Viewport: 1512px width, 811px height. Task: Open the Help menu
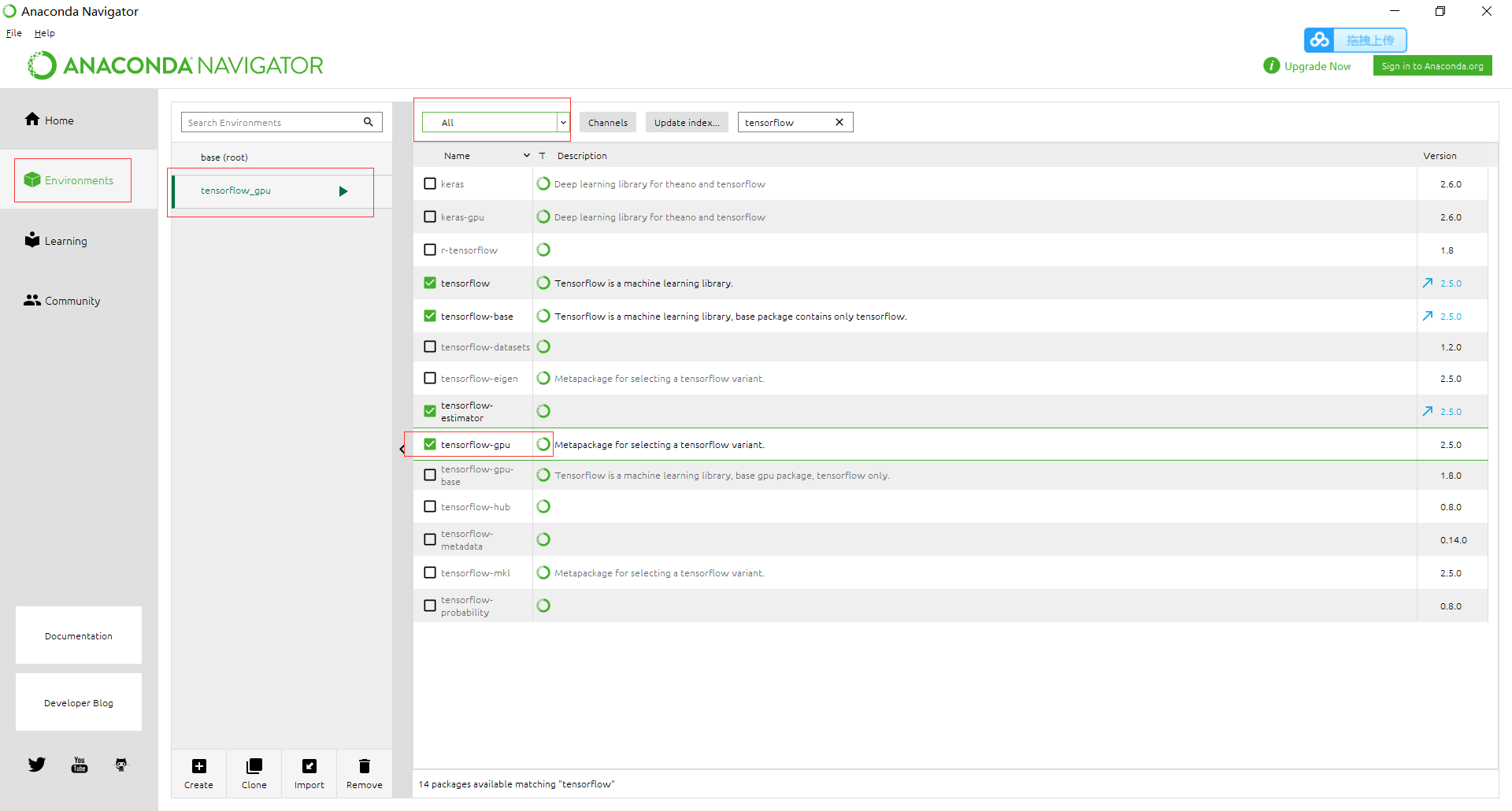point(45,33)
